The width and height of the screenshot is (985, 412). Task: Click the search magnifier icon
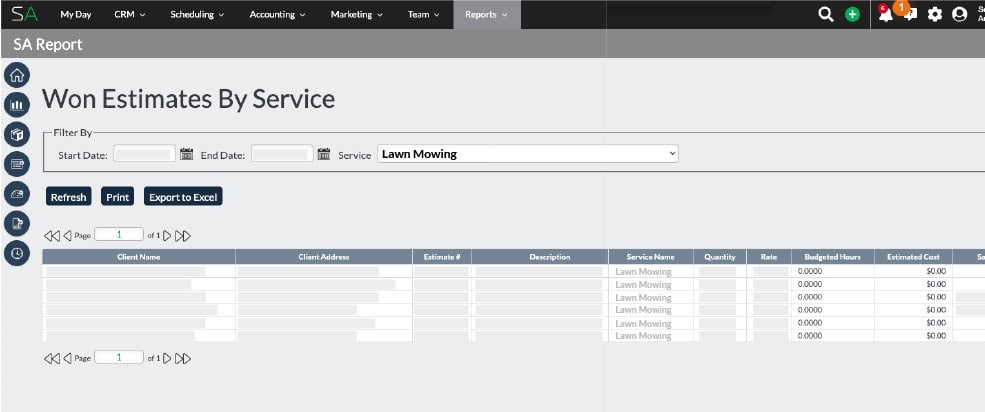(825, 14)
